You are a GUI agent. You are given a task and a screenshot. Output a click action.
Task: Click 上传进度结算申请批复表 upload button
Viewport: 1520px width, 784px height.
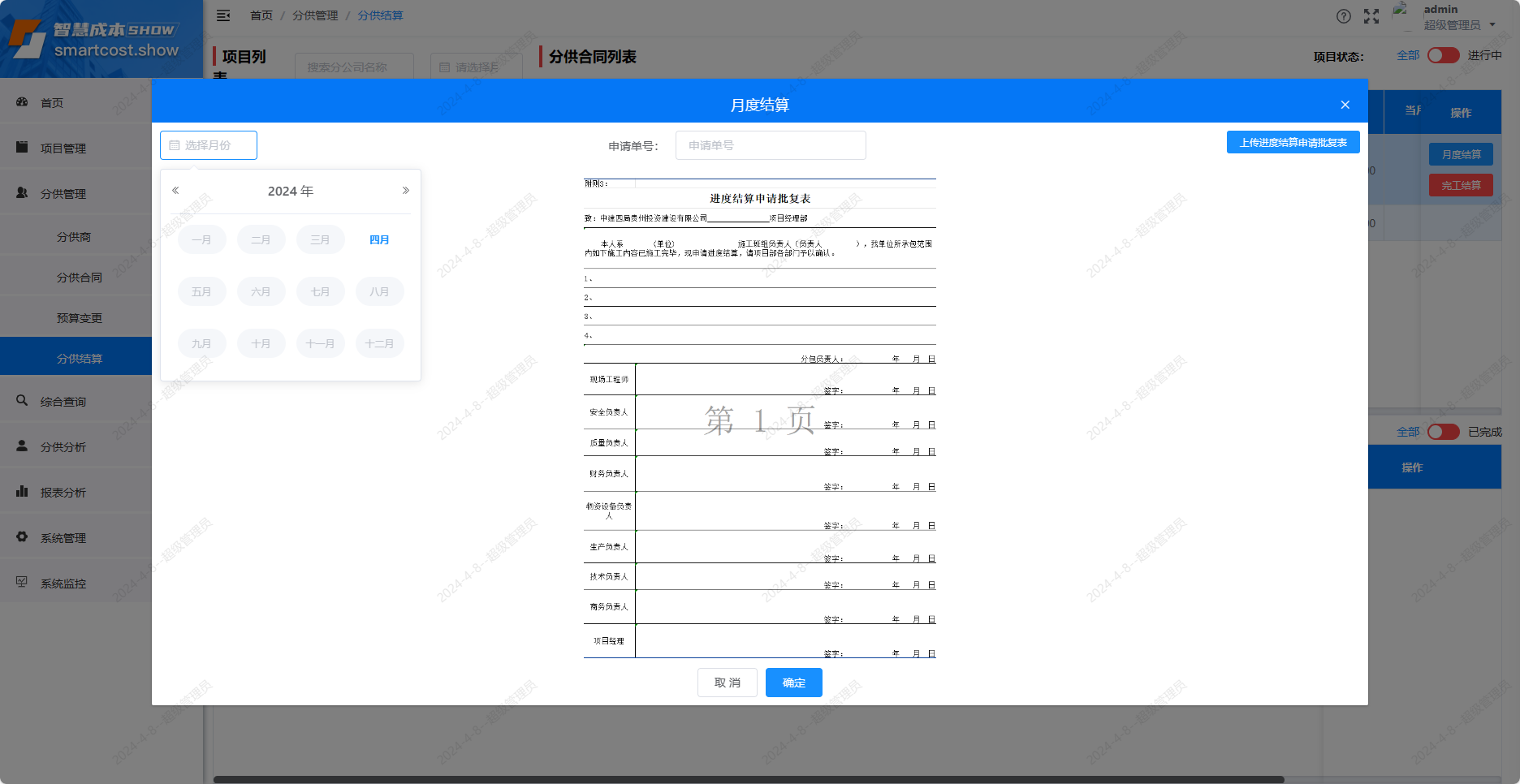click(1293, 143)
